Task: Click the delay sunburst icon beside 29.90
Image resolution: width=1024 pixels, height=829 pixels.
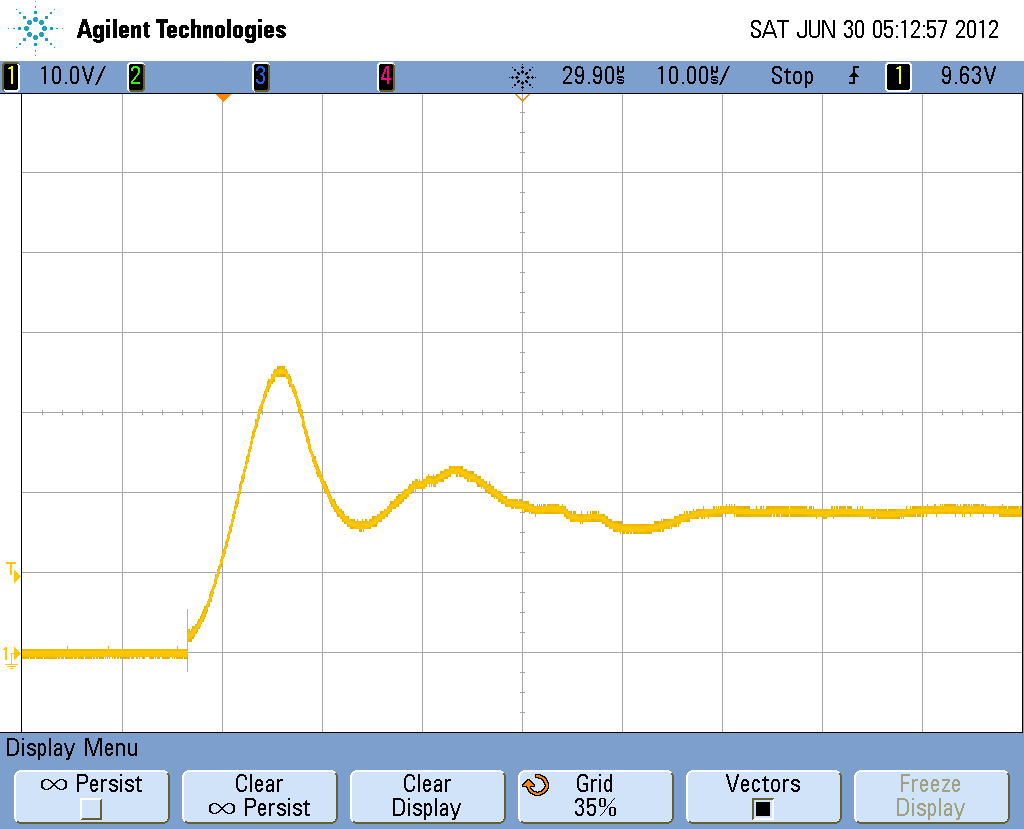Action: click(522, 76)
